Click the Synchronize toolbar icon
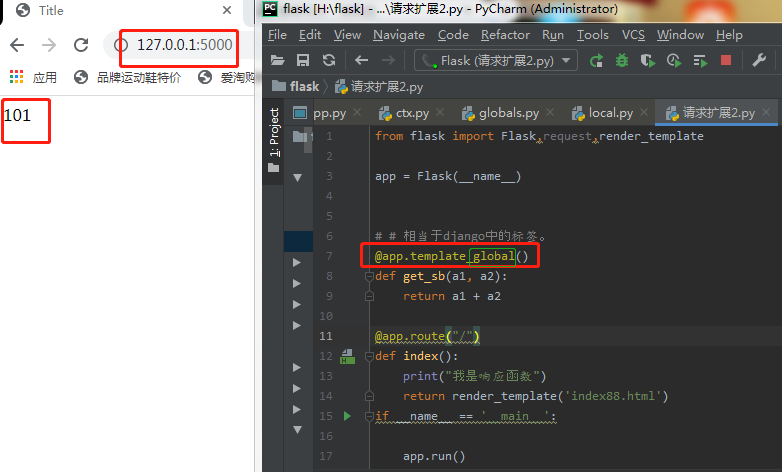Image resolution: width=782 pixels, height=472 pixels. (329, 61)
